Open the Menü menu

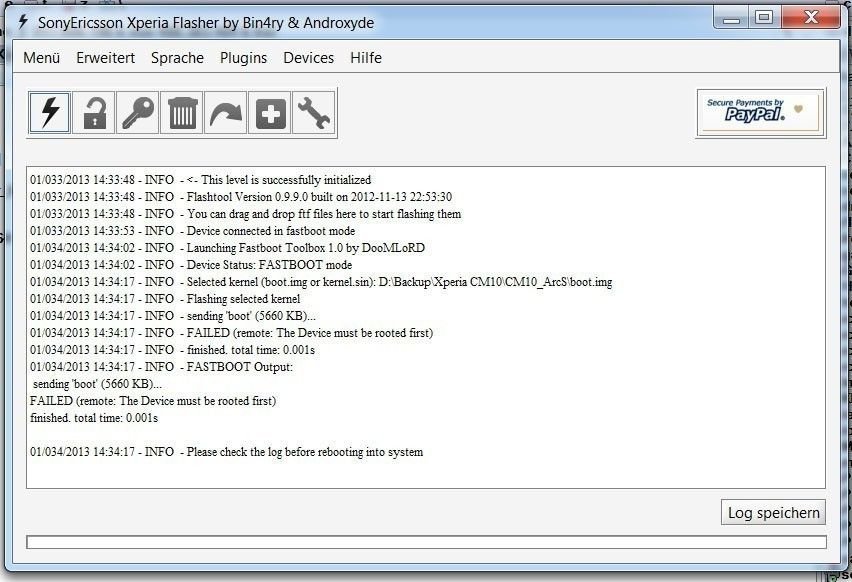[x=42, y=58]
